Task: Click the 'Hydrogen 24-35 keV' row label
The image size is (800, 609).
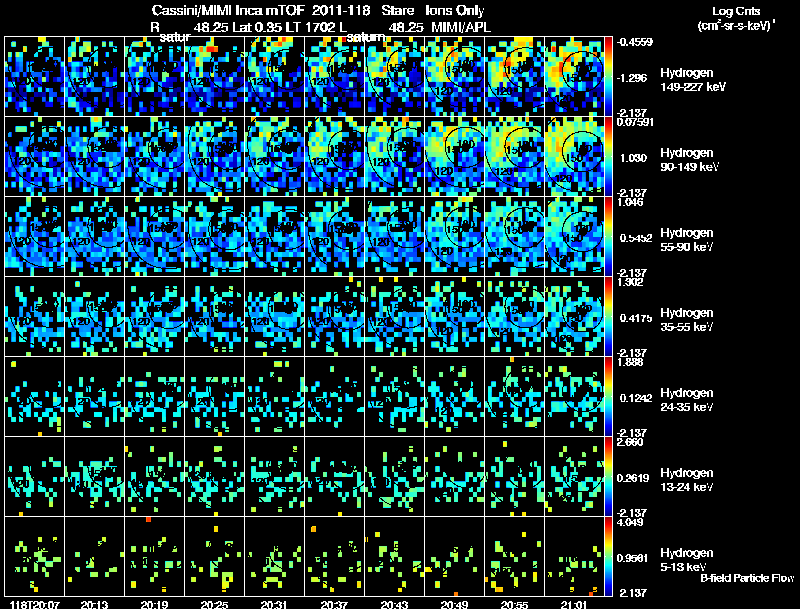Action: (x=687, y=400)
